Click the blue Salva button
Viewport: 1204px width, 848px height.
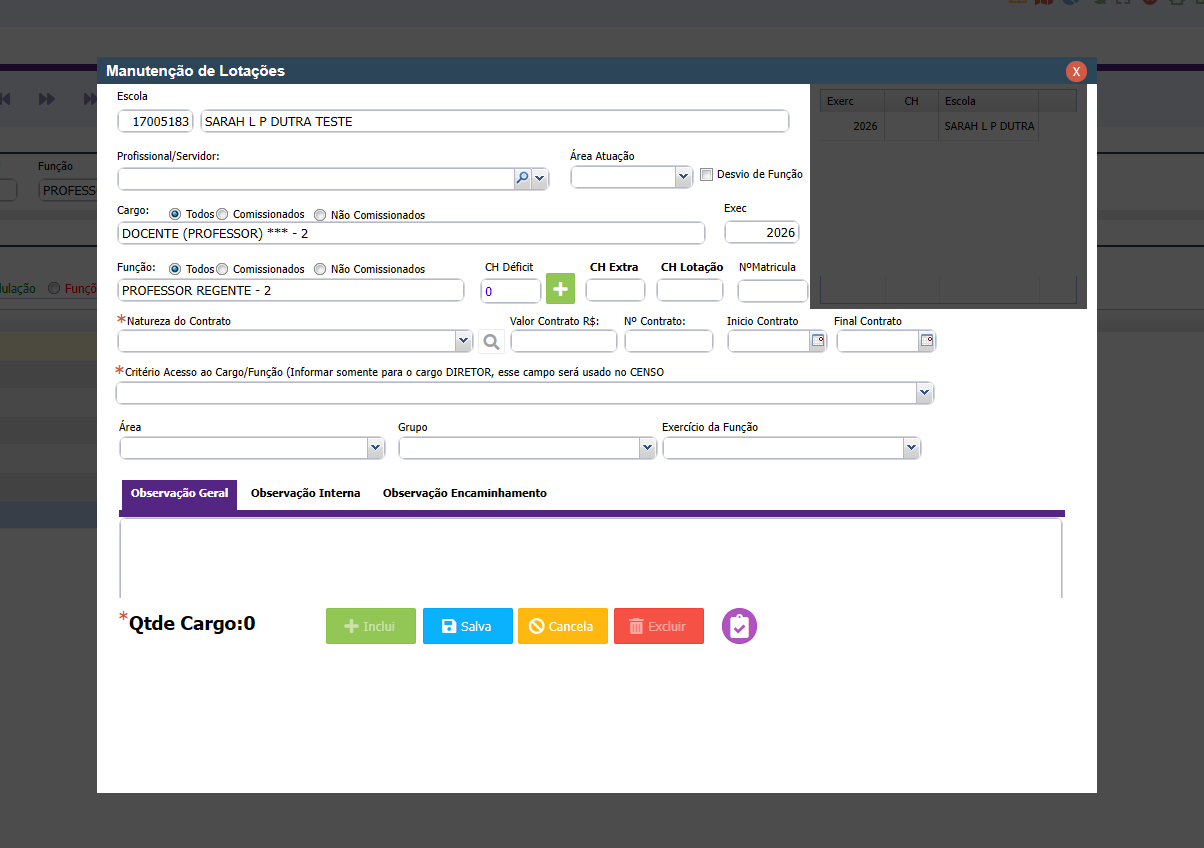[x=467, y=626]
